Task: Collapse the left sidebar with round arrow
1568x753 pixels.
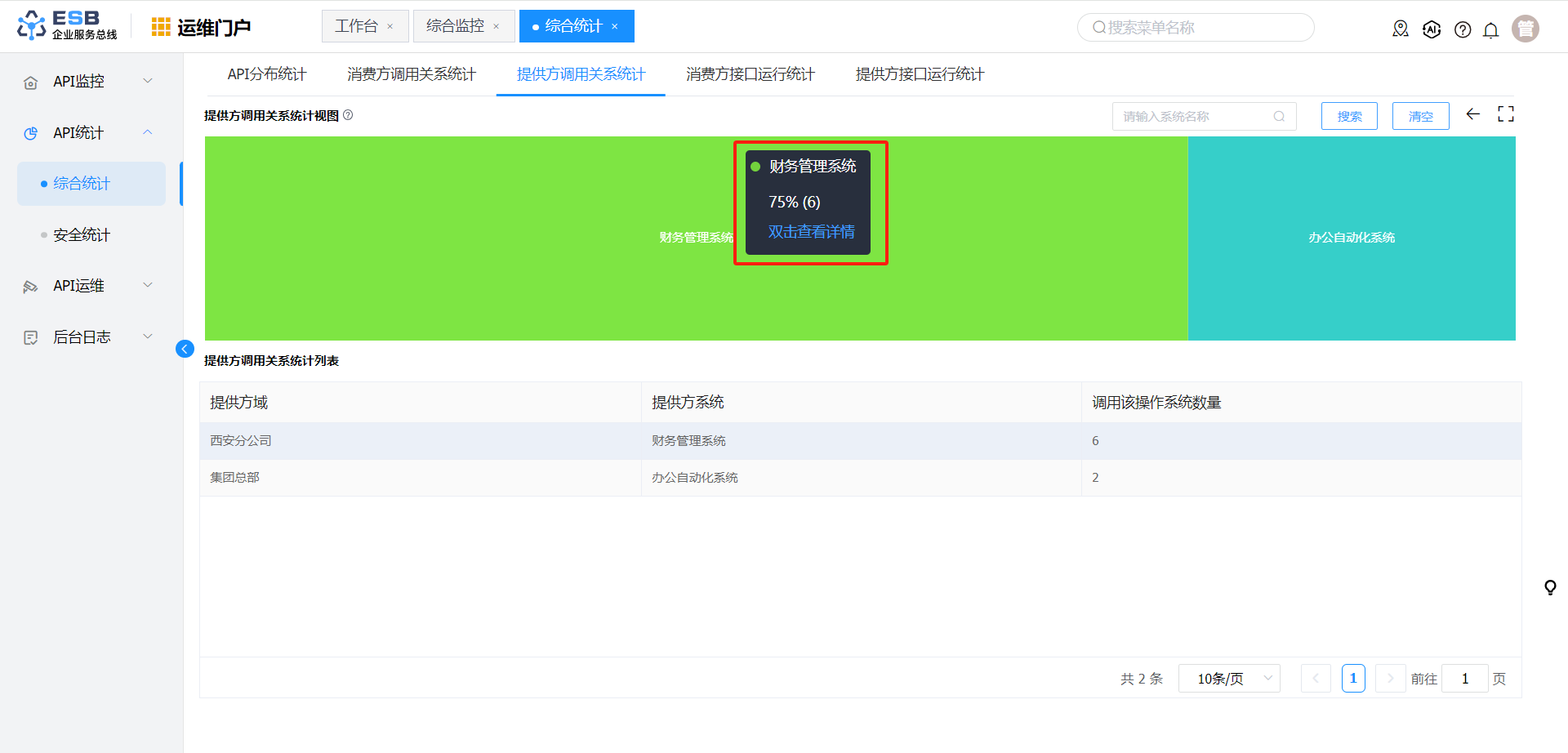Action: [185, 349]
